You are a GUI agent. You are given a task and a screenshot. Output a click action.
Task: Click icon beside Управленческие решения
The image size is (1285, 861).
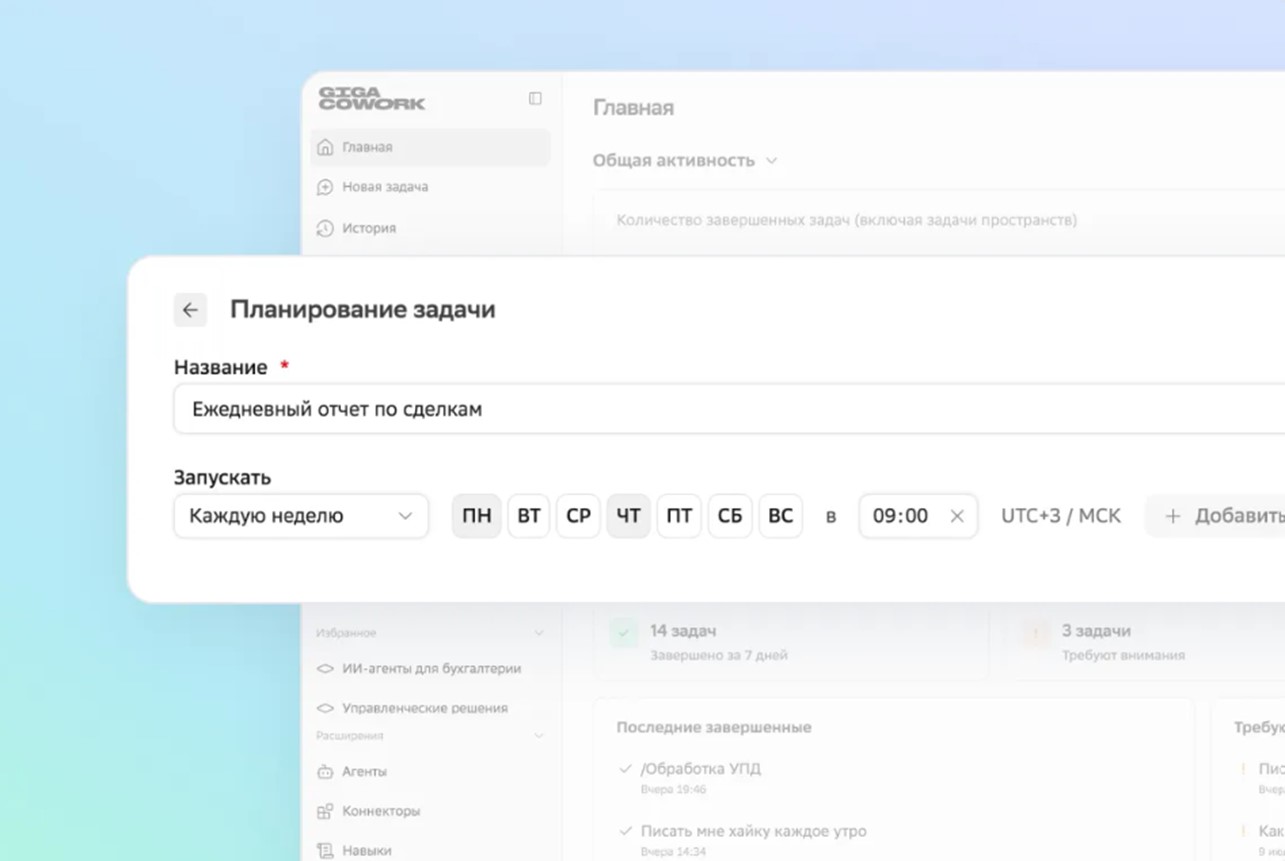[325, 708]
